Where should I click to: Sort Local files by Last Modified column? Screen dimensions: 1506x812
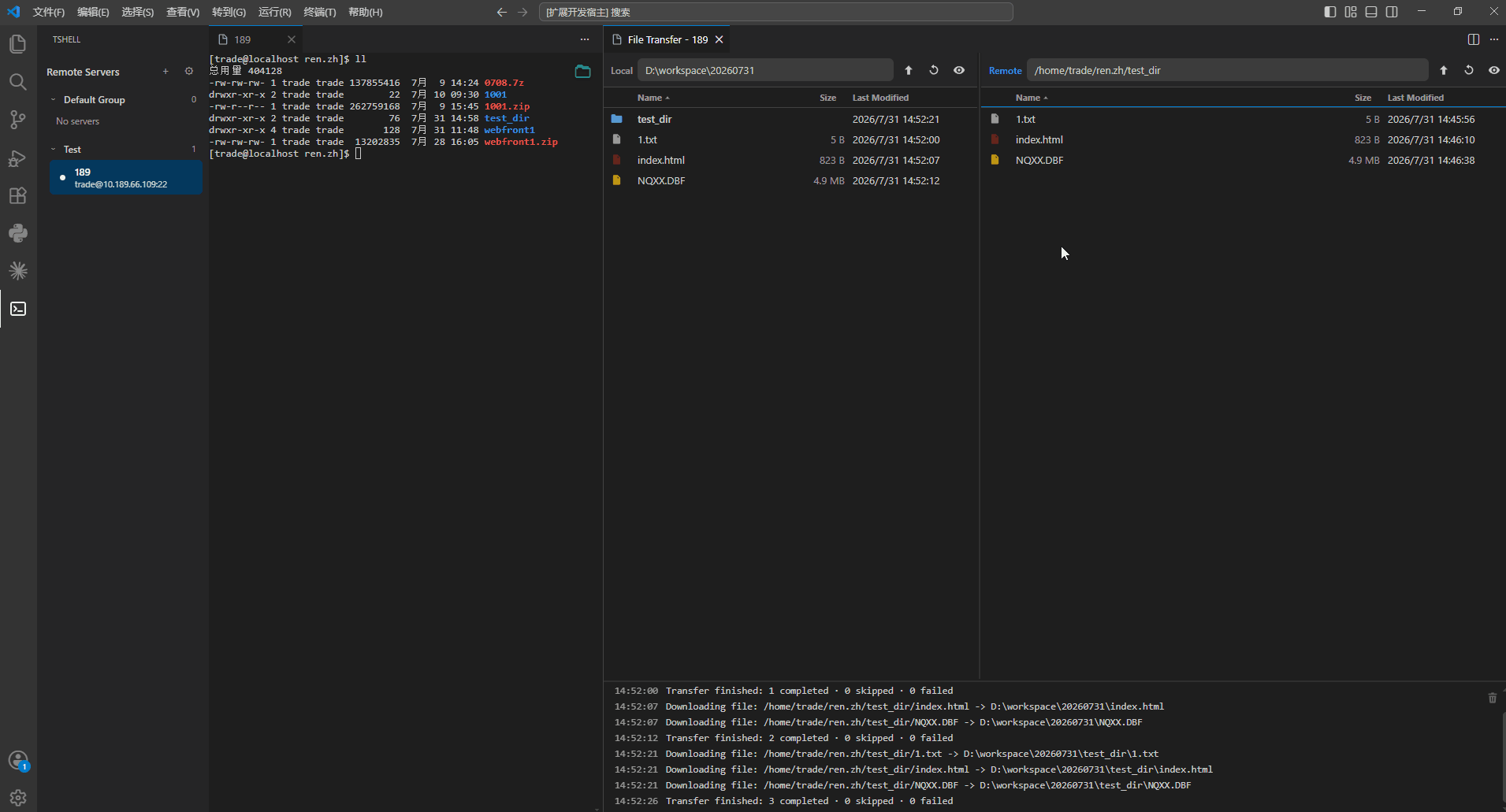coord(880,98)
